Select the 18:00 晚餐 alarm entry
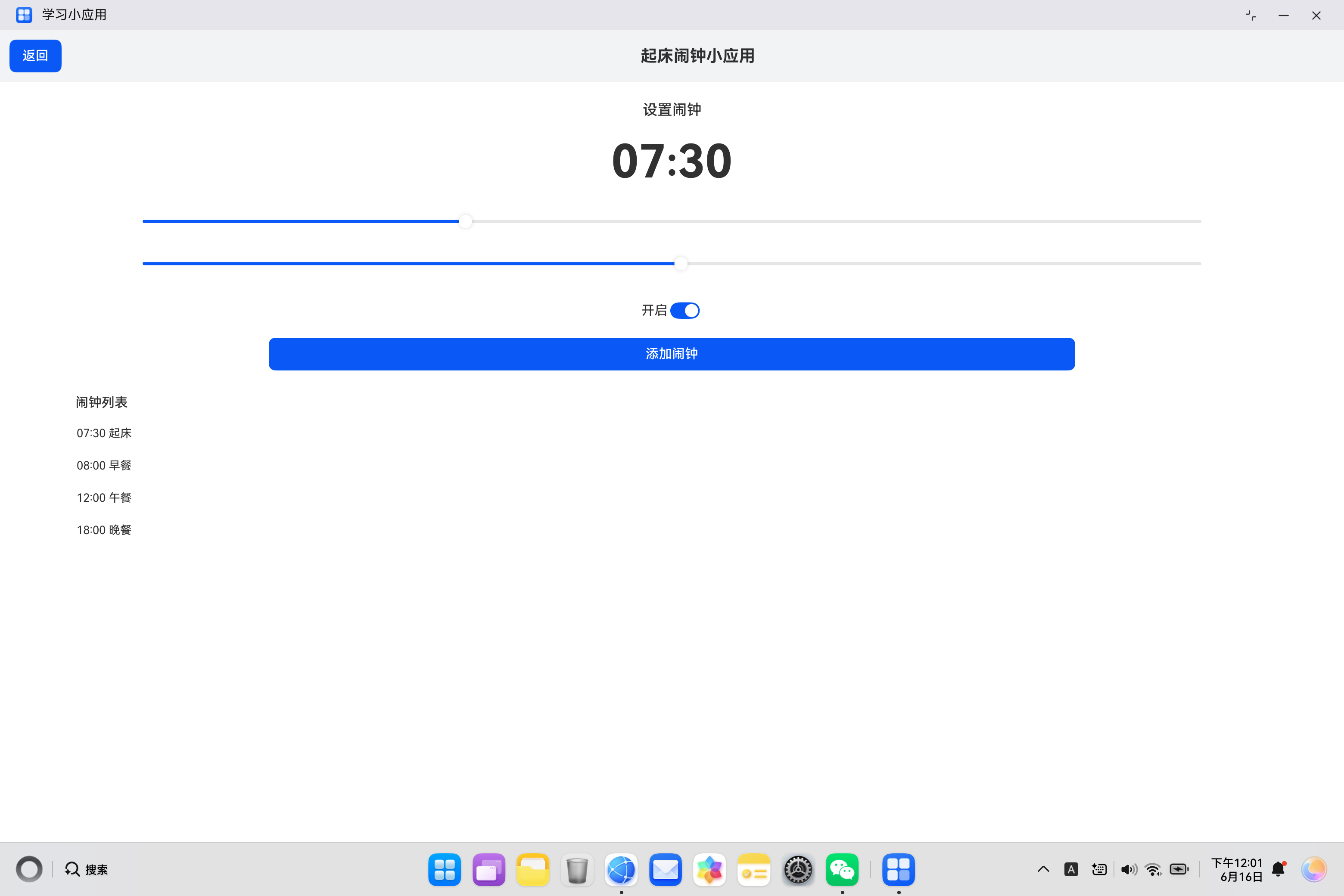Viewport: 1344px width, 896px height. point(104,530)
